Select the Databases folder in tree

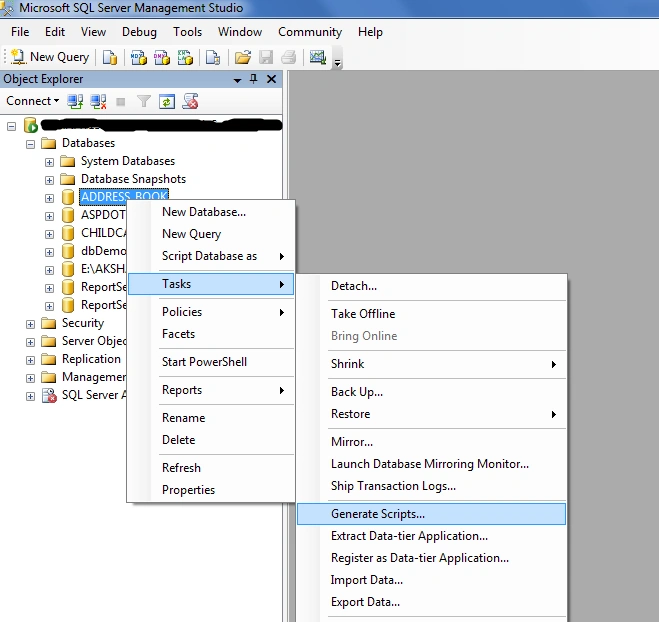[x=88, y=143]
